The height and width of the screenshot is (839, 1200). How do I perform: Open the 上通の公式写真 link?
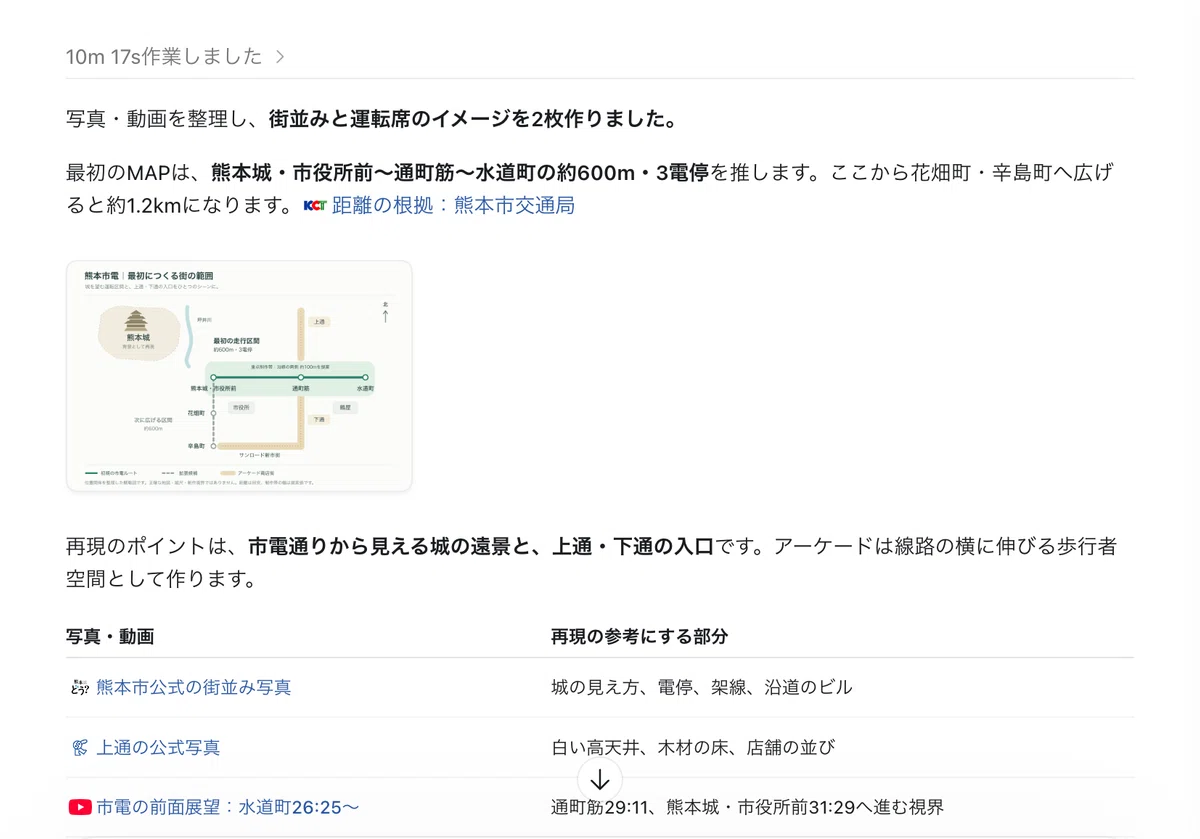[158, 747]
